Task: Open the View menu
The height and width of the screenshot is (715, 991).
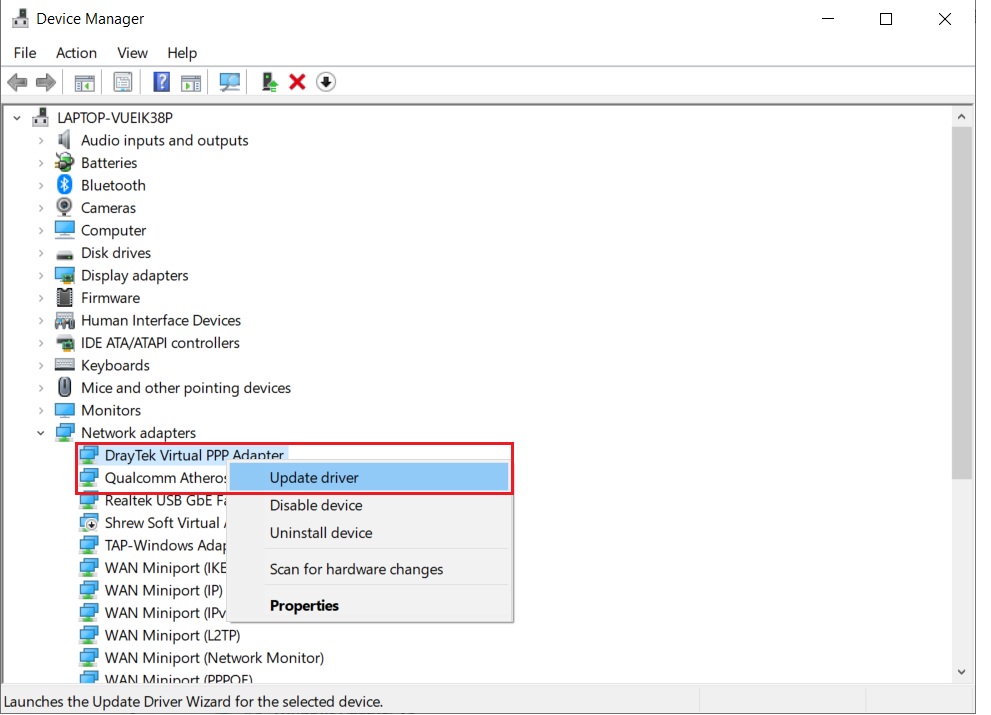Action: [x=131, y=53]
